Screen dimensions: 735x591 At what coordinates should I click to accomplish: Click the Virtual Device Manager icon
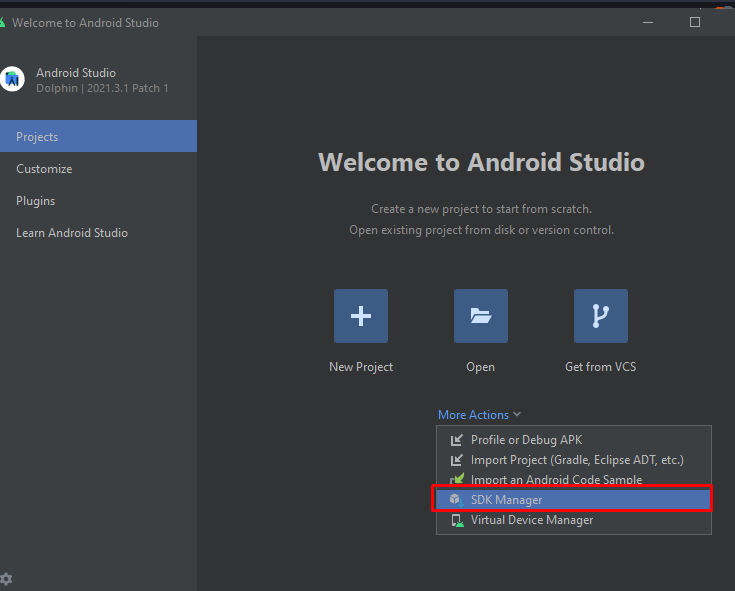pyautogui.click(x=456, y=520)
